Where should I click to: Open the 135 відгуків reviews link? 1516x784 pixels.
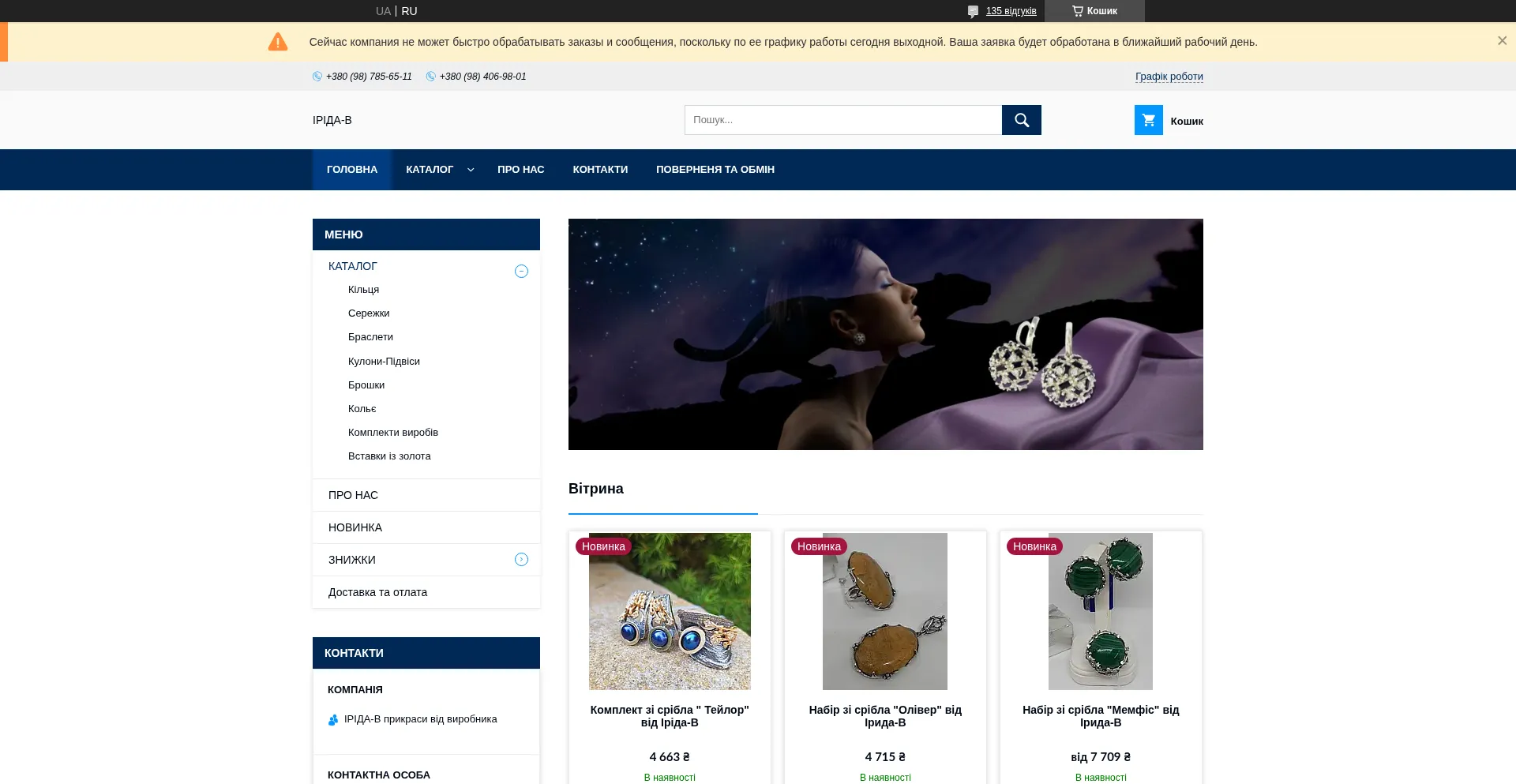(1011, 11)
